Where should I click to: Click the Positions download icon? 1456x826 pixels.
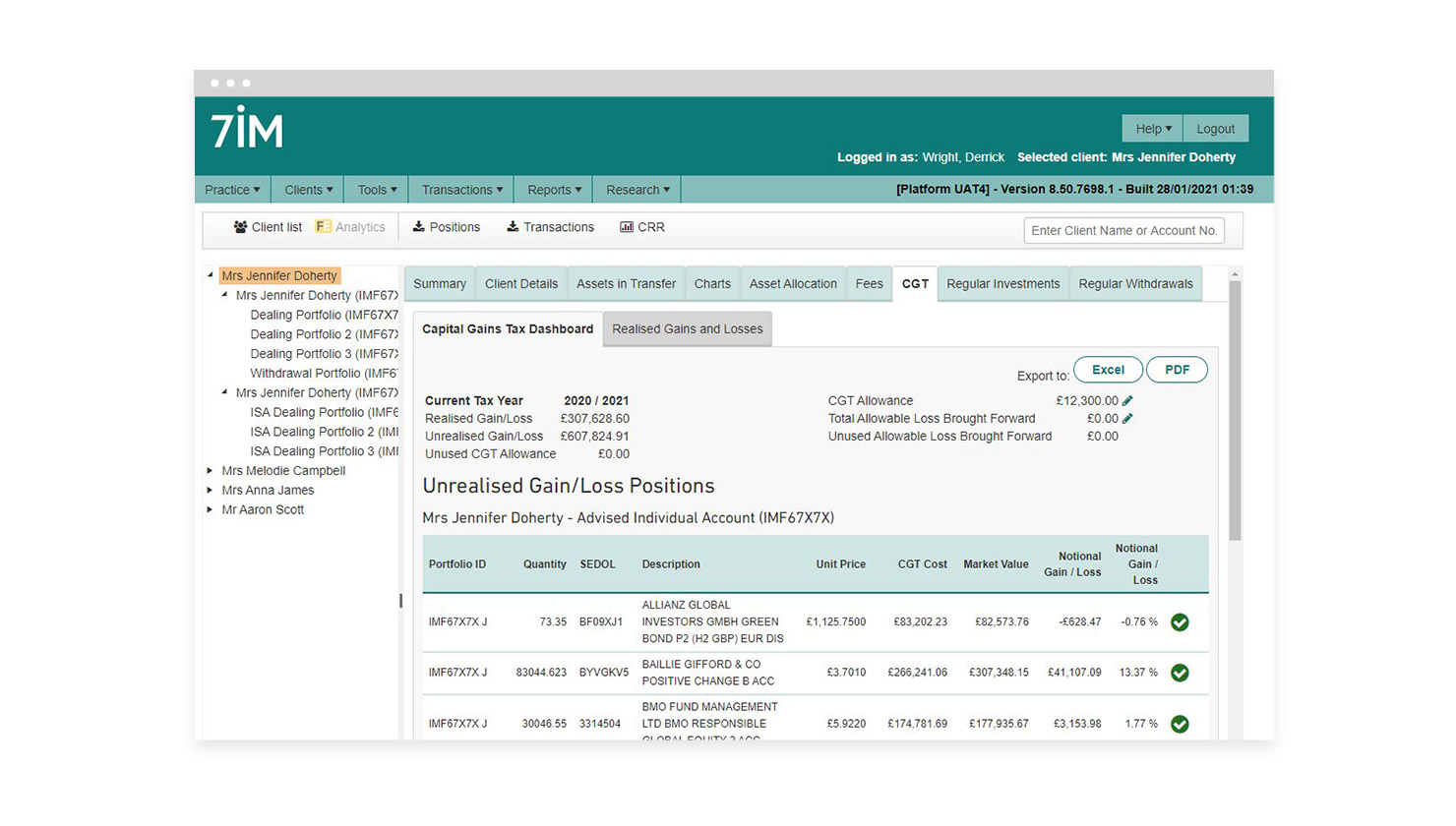tap(418, 227)
